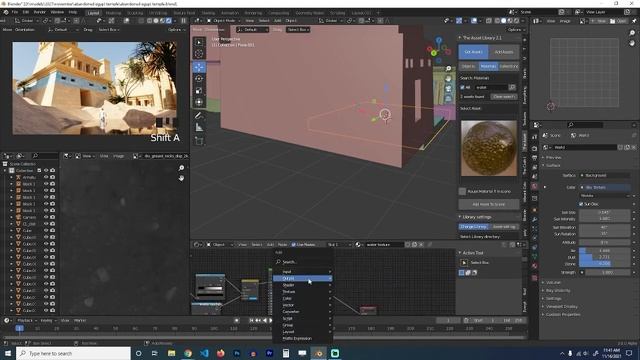Adjust the Ozone density slider
This screenshot has width=640, height=360.
pyautogui.click(x=605, y=264)
